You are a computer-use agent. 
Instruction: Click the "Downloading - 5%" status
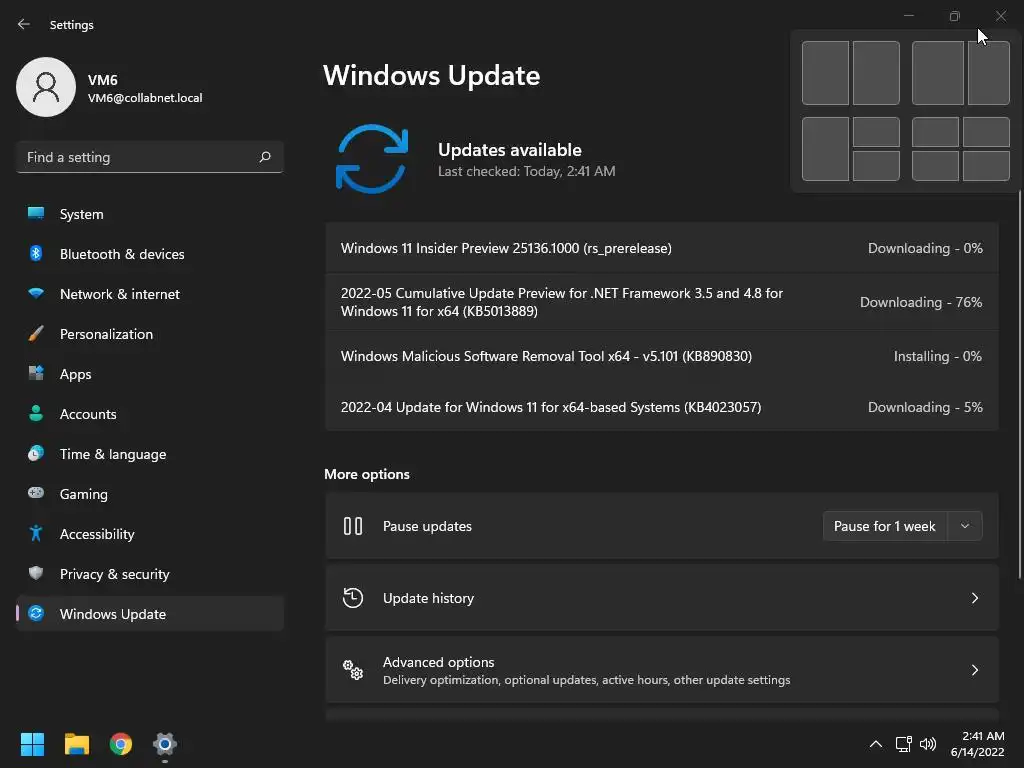tap(925, 407)
